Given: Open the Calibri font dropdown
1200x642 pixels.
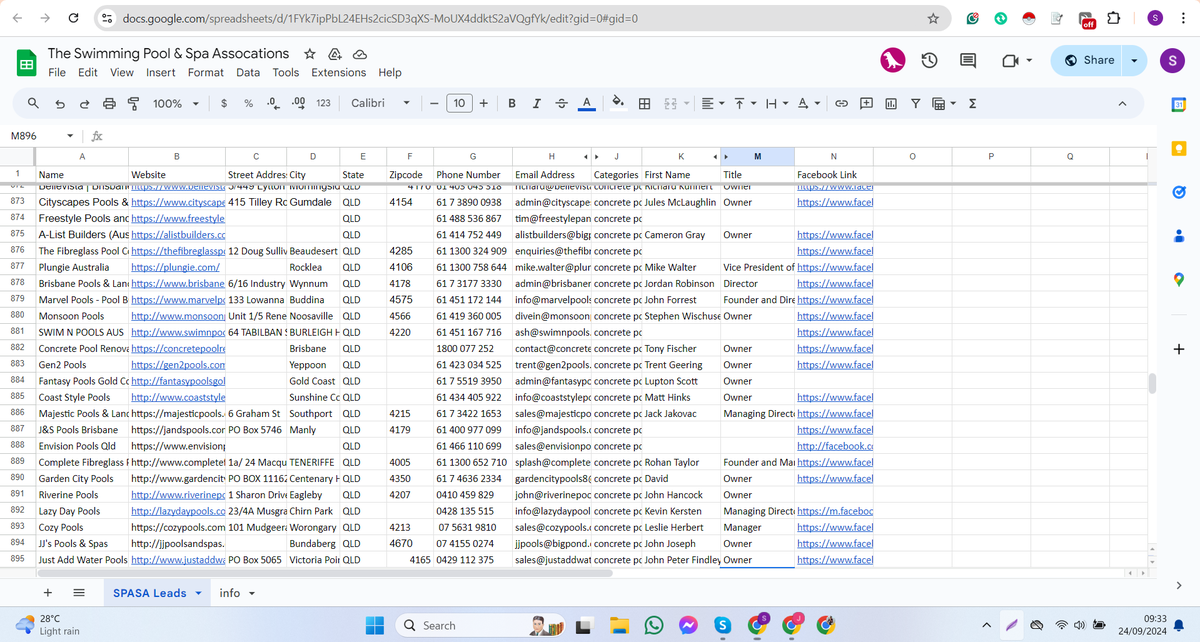Looking at the screenshot, I should (x=381, y=103).
